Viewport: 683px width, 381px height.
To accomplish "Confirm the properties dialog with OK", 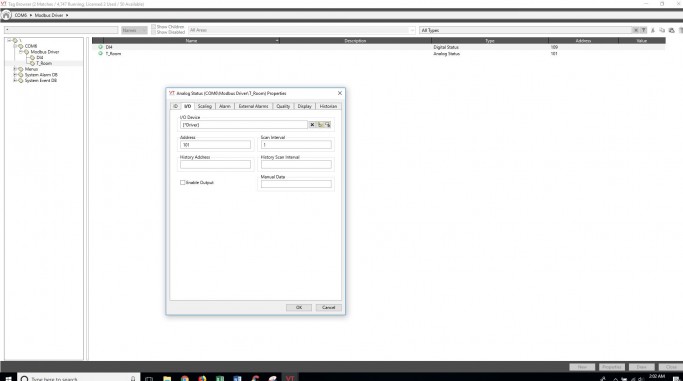I will coord(299,307).
